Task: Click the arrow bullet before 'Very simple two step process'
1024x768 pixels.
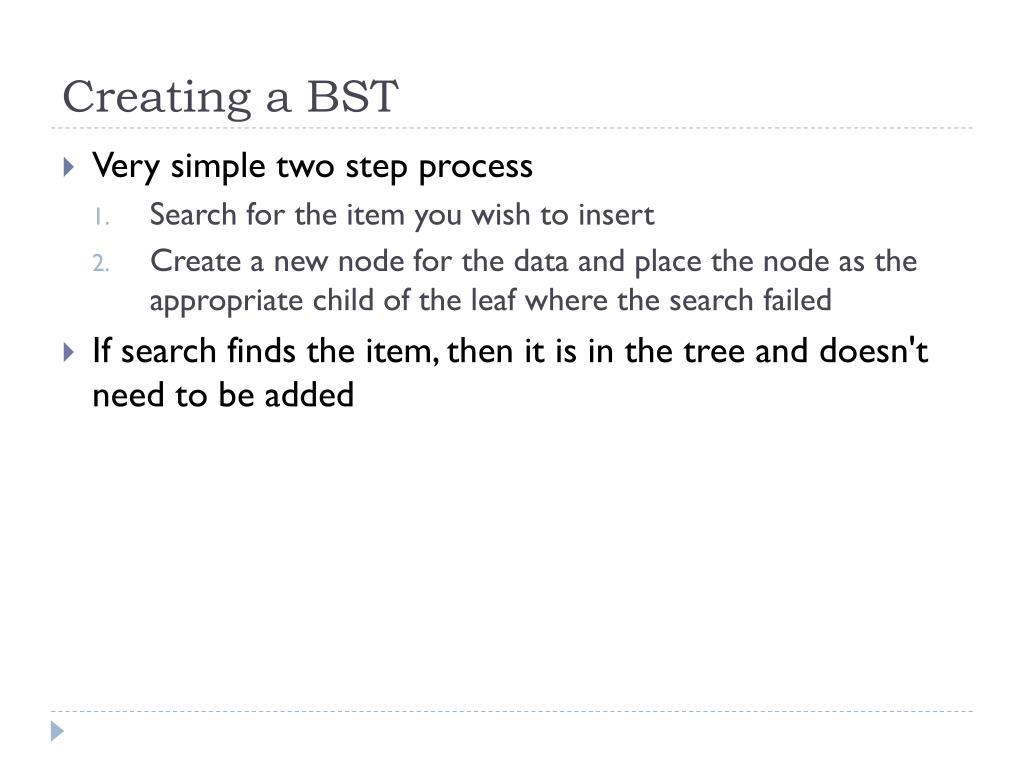Action: tap(69, 167)
